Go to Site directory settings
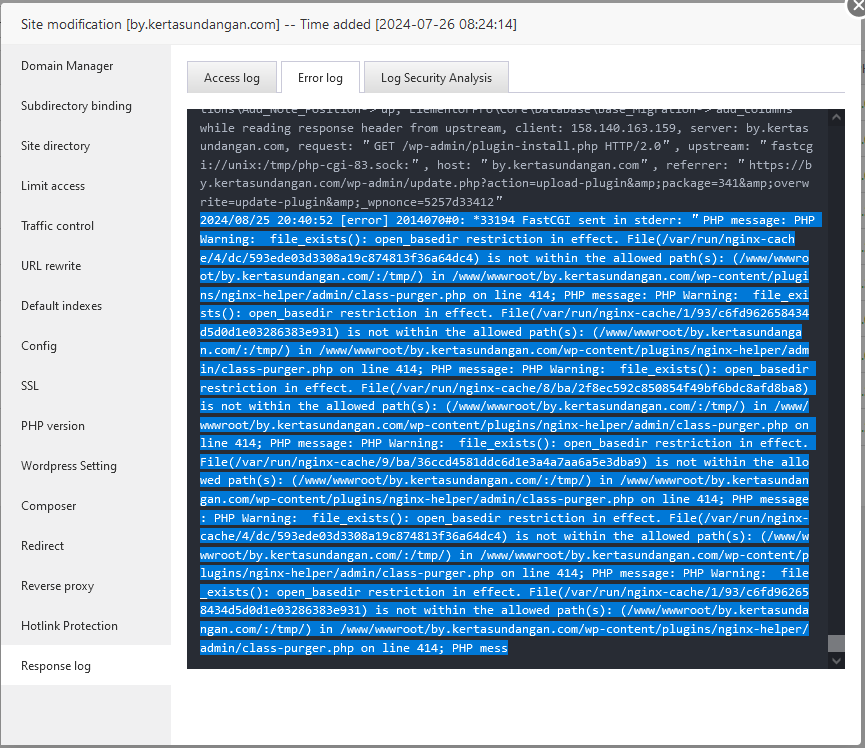The image size is (865, 748). pyautogui.click(x=86, y=146)
